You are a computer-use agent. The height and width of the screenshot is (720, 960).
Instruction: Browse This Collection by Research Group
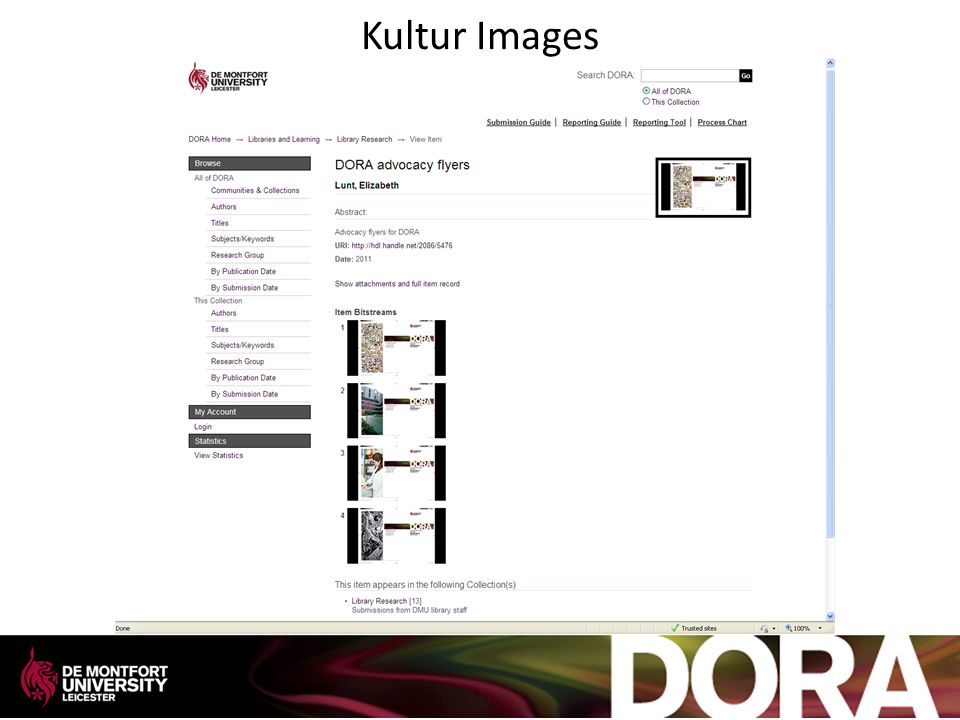(238, 362)
